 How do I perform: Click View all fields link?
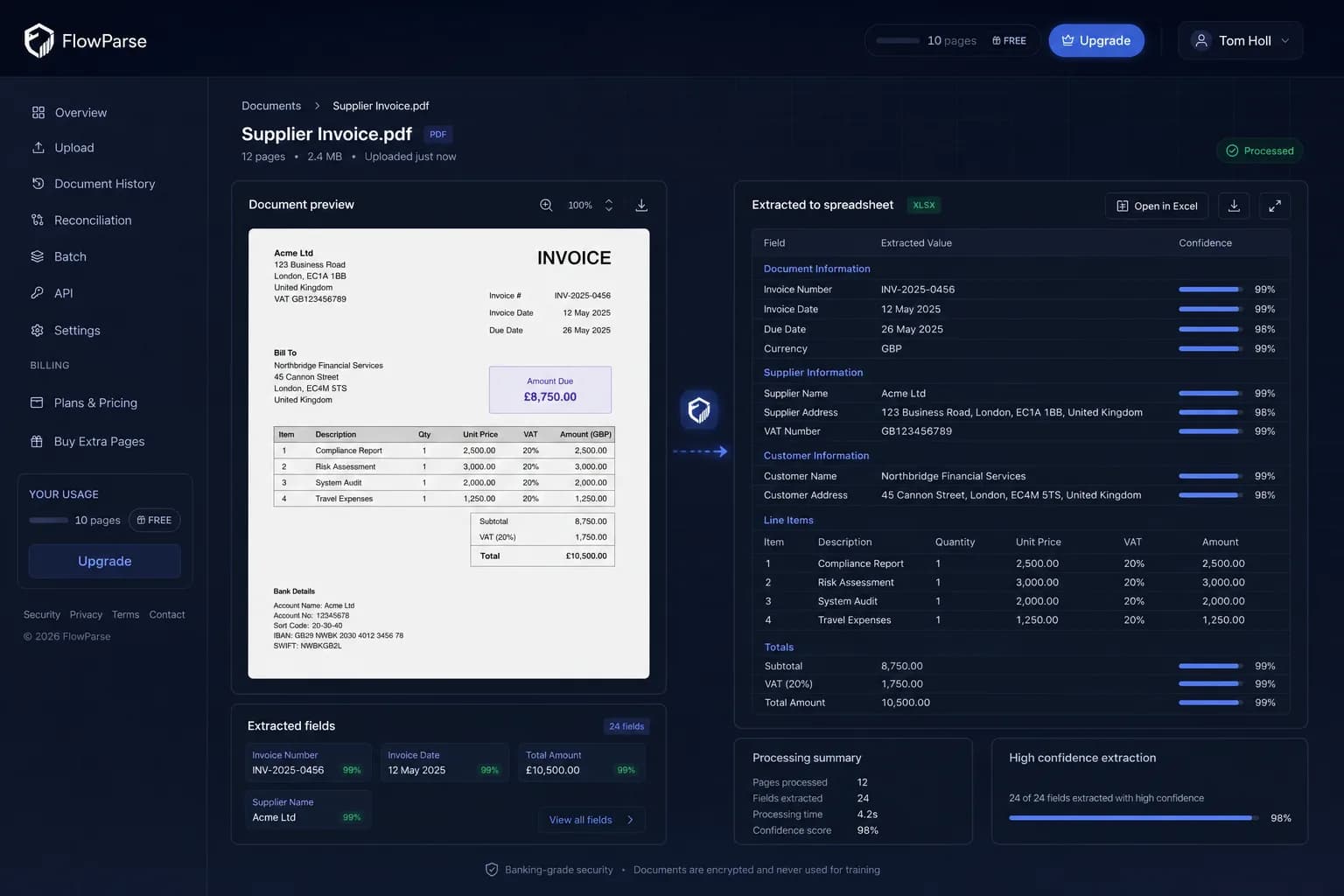pos(591,820)
